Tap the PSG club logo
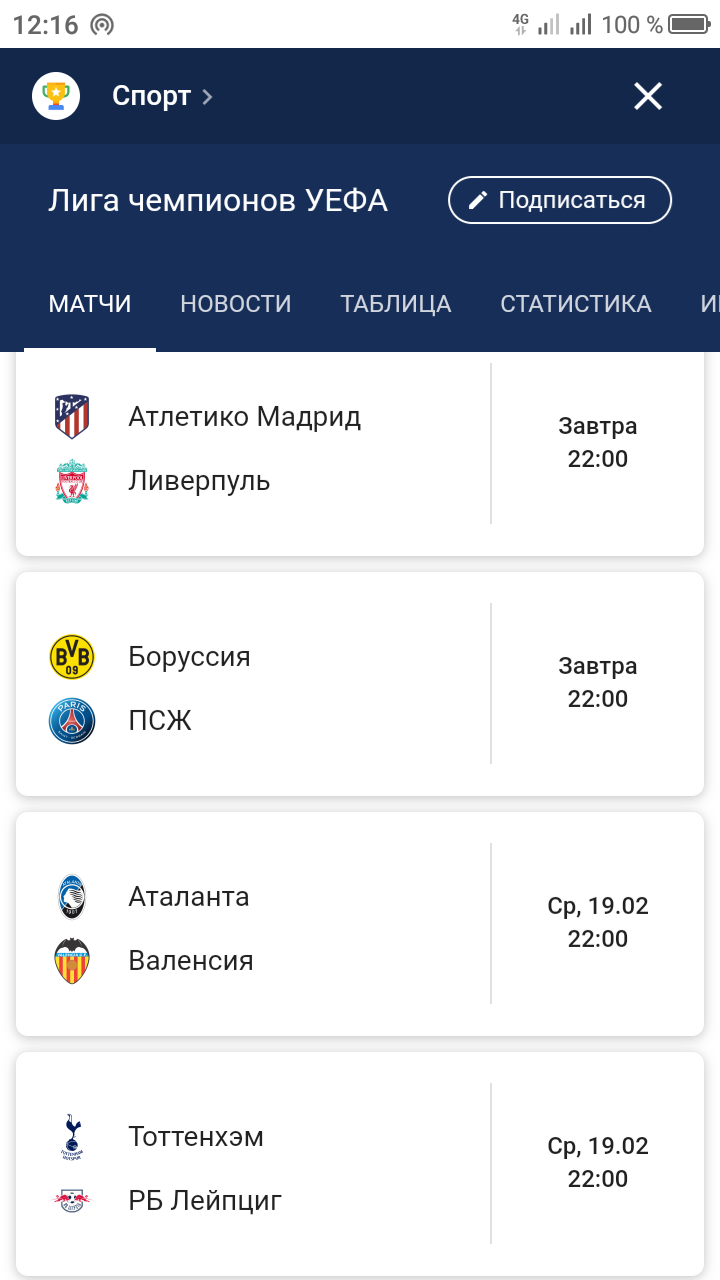The image size is (720, 1280). point(72,721)
